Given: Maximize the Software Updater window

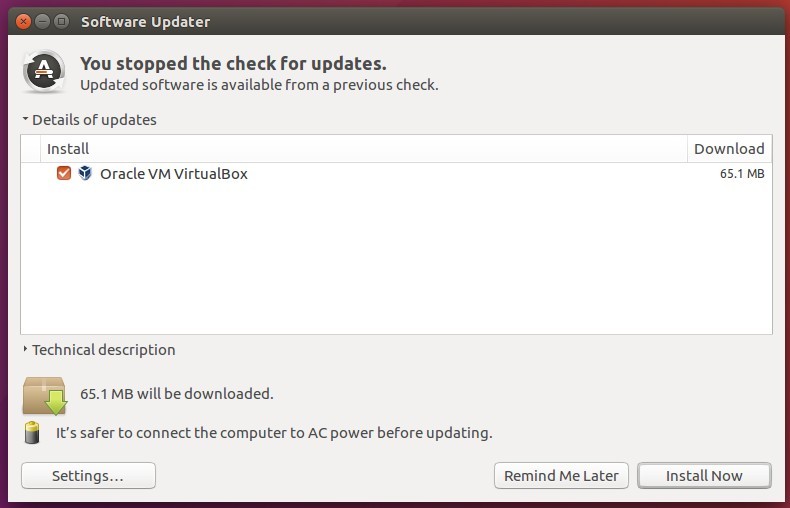Looking at the screenshot, I should point(61,21).
